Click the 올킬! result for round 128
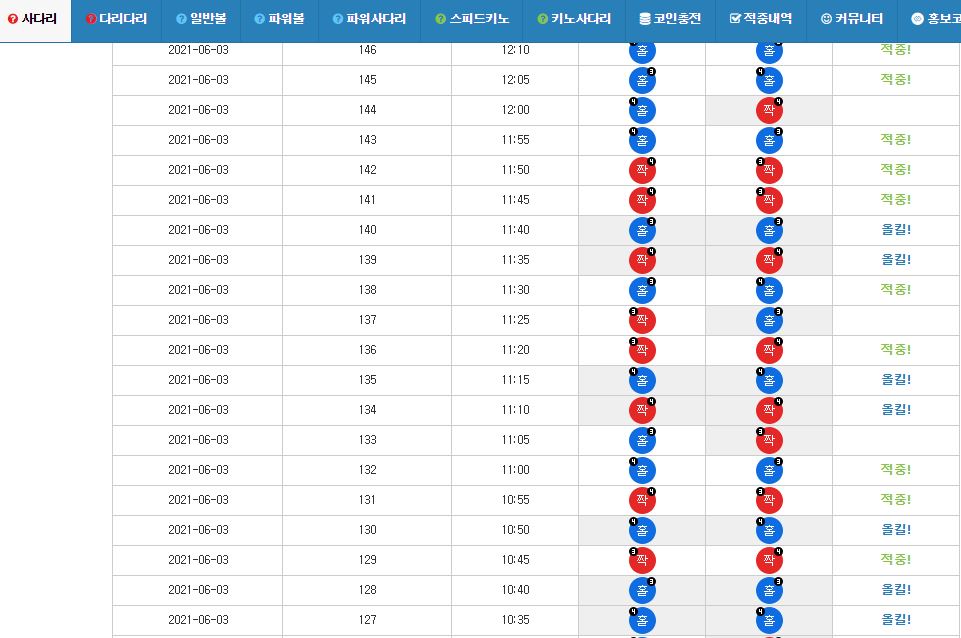This screenshot has height=638, width=961. (x=895, y=590)
